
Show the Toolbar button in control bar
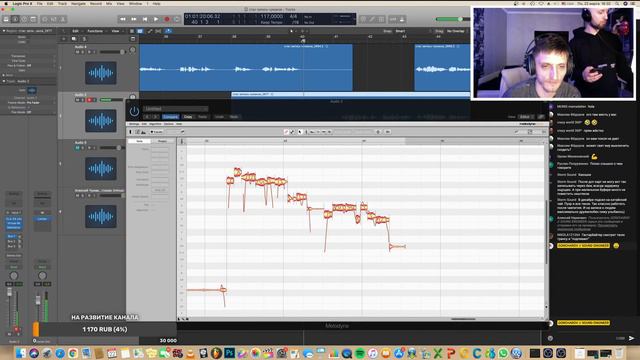point(33,19)
